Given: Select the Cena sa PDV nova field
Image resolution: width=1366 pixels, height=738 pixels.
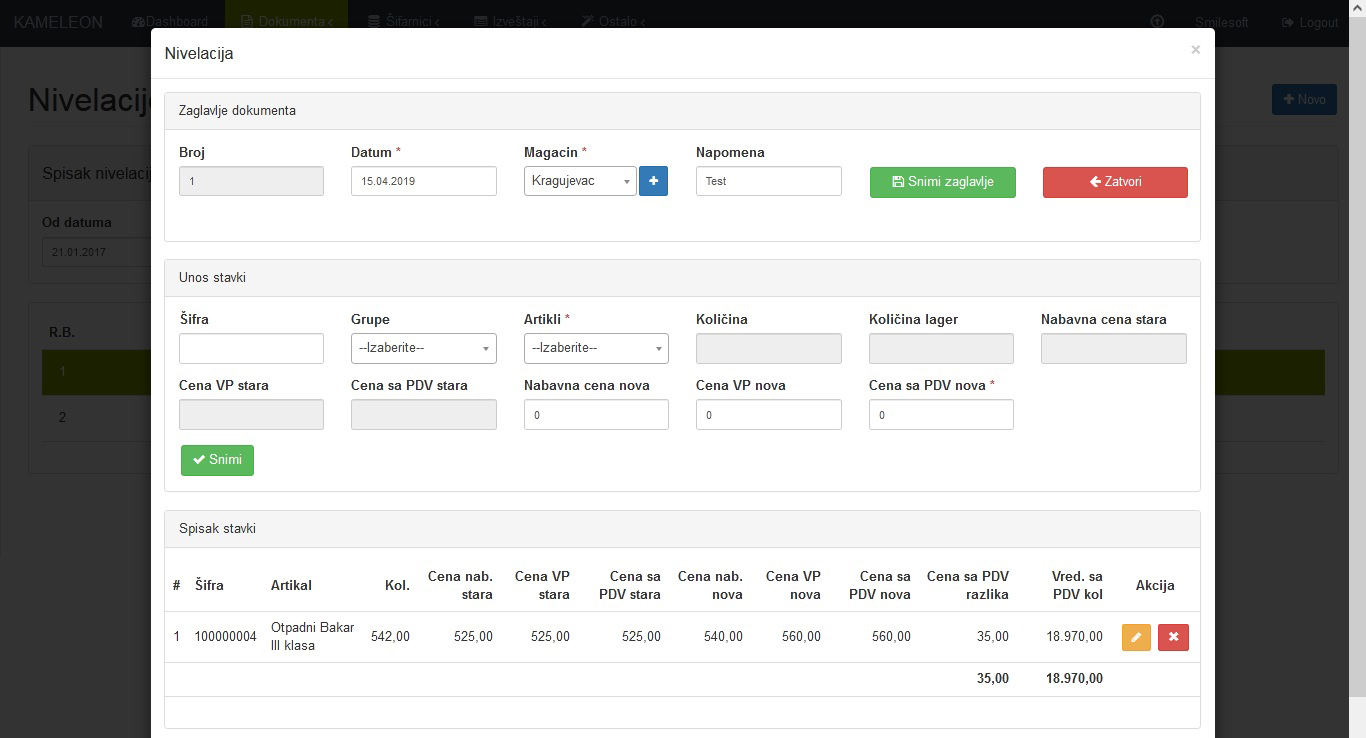Looking at the screenshot, I should 940,415.
